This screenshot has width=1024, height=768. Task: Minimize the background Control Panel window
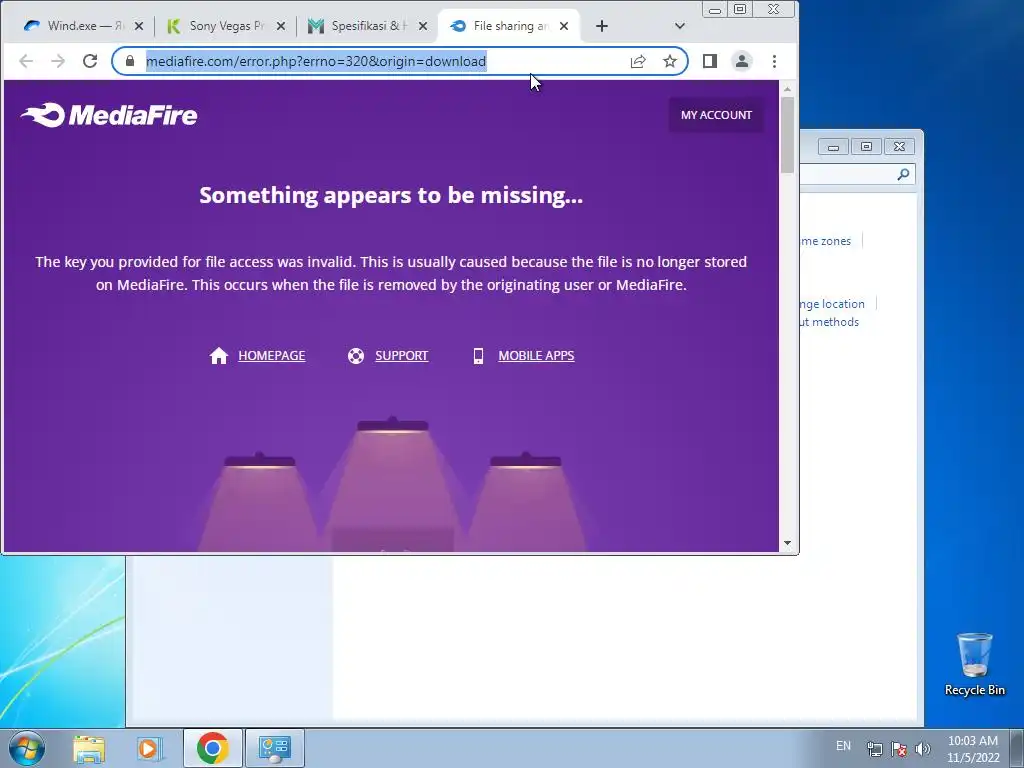point(833,146)
